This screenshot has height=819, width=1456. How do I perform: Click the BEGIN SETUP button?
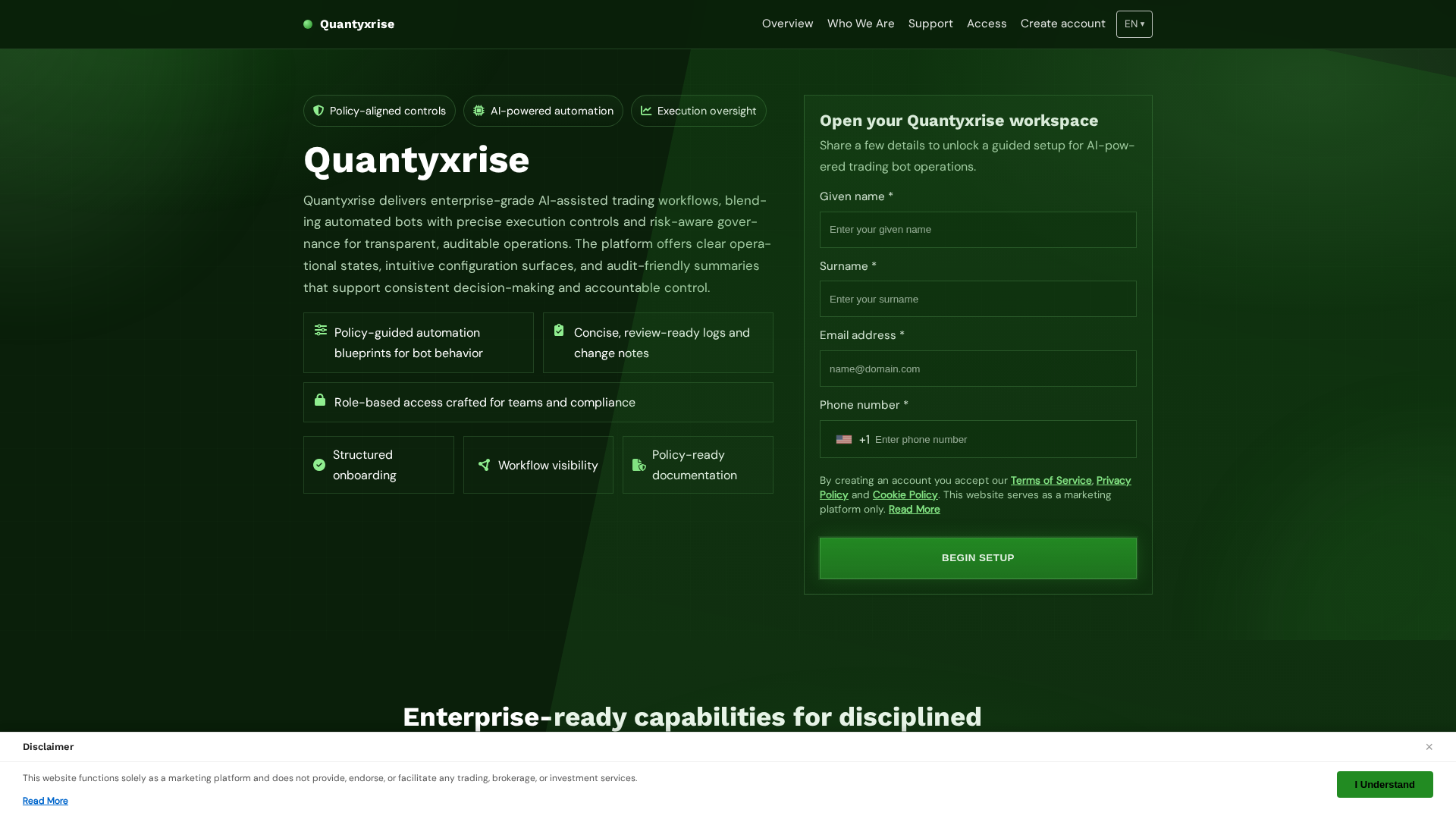point(978,558)
